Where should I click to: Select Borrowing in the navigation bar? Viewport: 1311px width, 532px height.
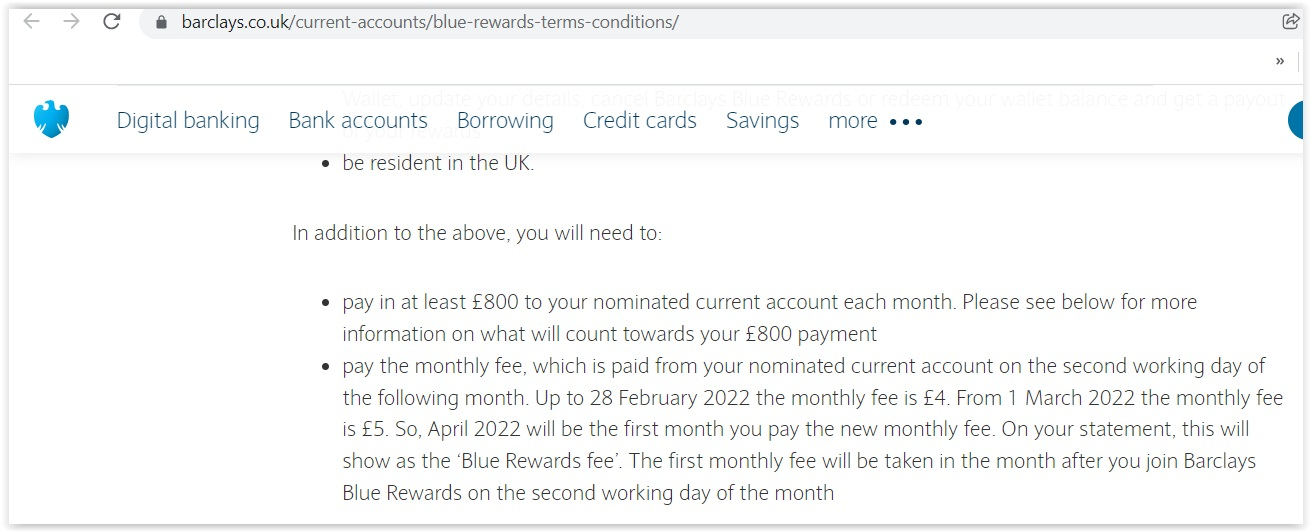point(505,121)
